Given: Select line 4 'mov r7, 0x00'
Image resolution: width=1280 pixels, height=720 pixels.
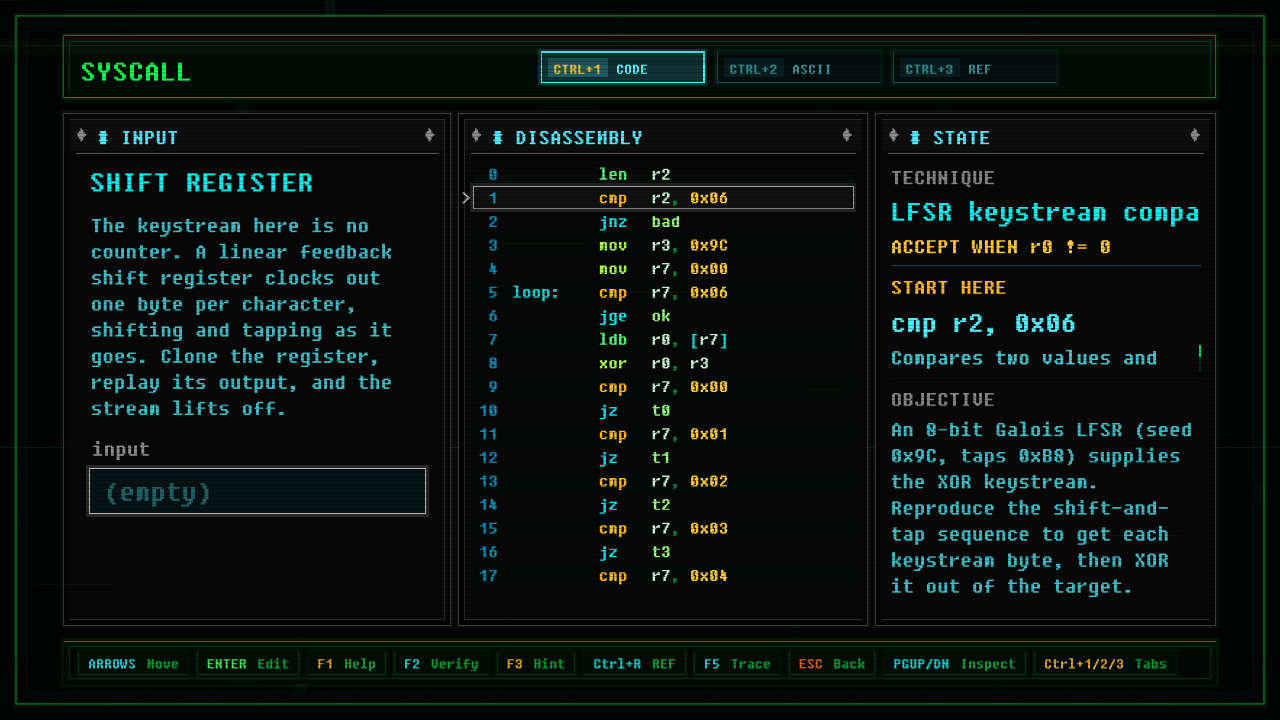Looking at the screenshot, I should pyautogui.click(x=663, y=269).
